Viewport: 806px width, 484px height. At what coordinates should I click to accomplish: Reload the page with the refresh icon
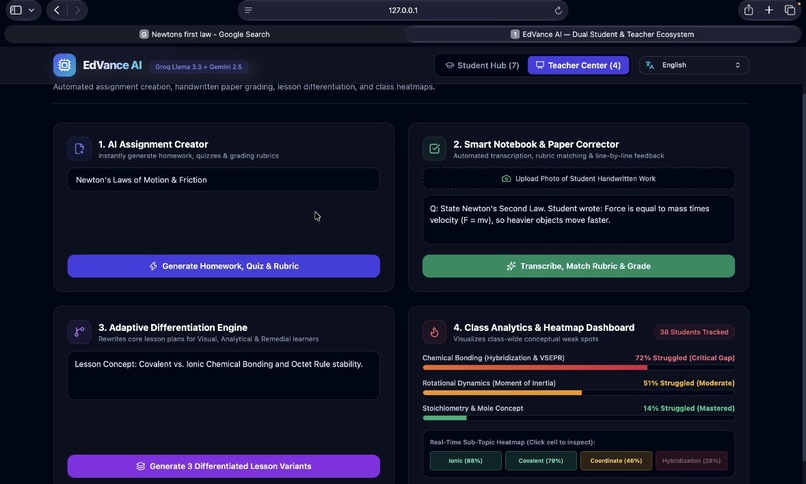[558, 10]
